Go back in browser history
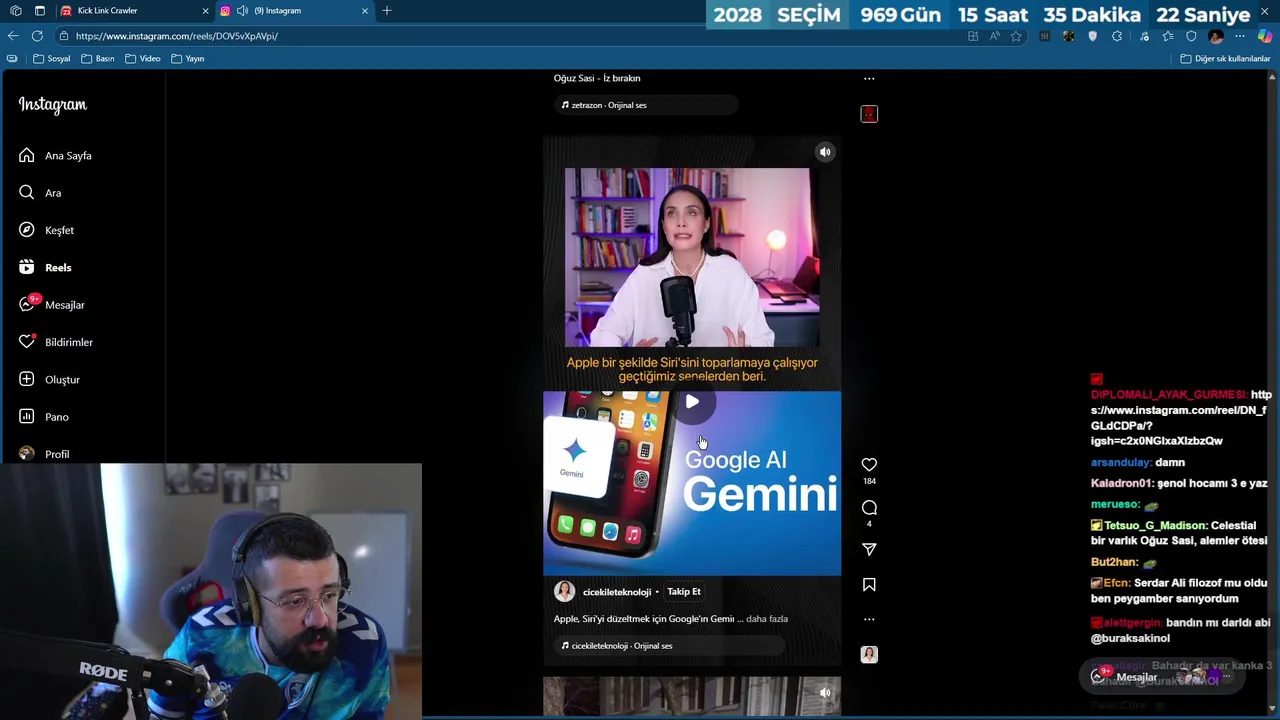Image resolution: width=1280 pixels, height=720 pixels. [13, 36]
